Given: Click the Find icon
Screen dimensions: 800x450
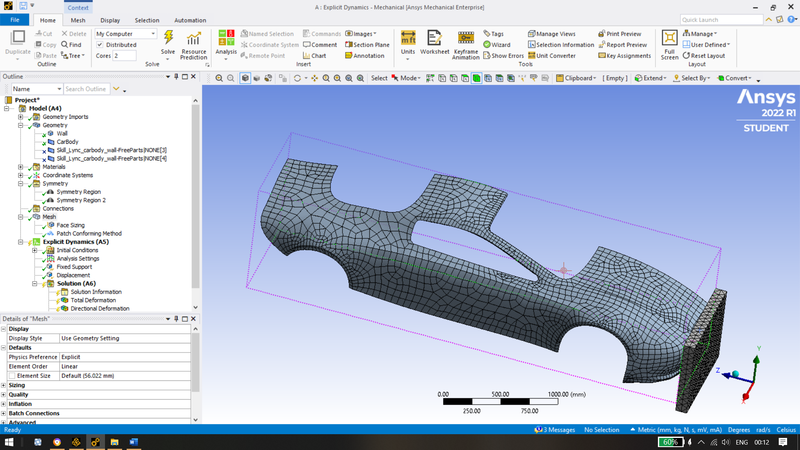Looking at the screenshot, I should [71, 45].
